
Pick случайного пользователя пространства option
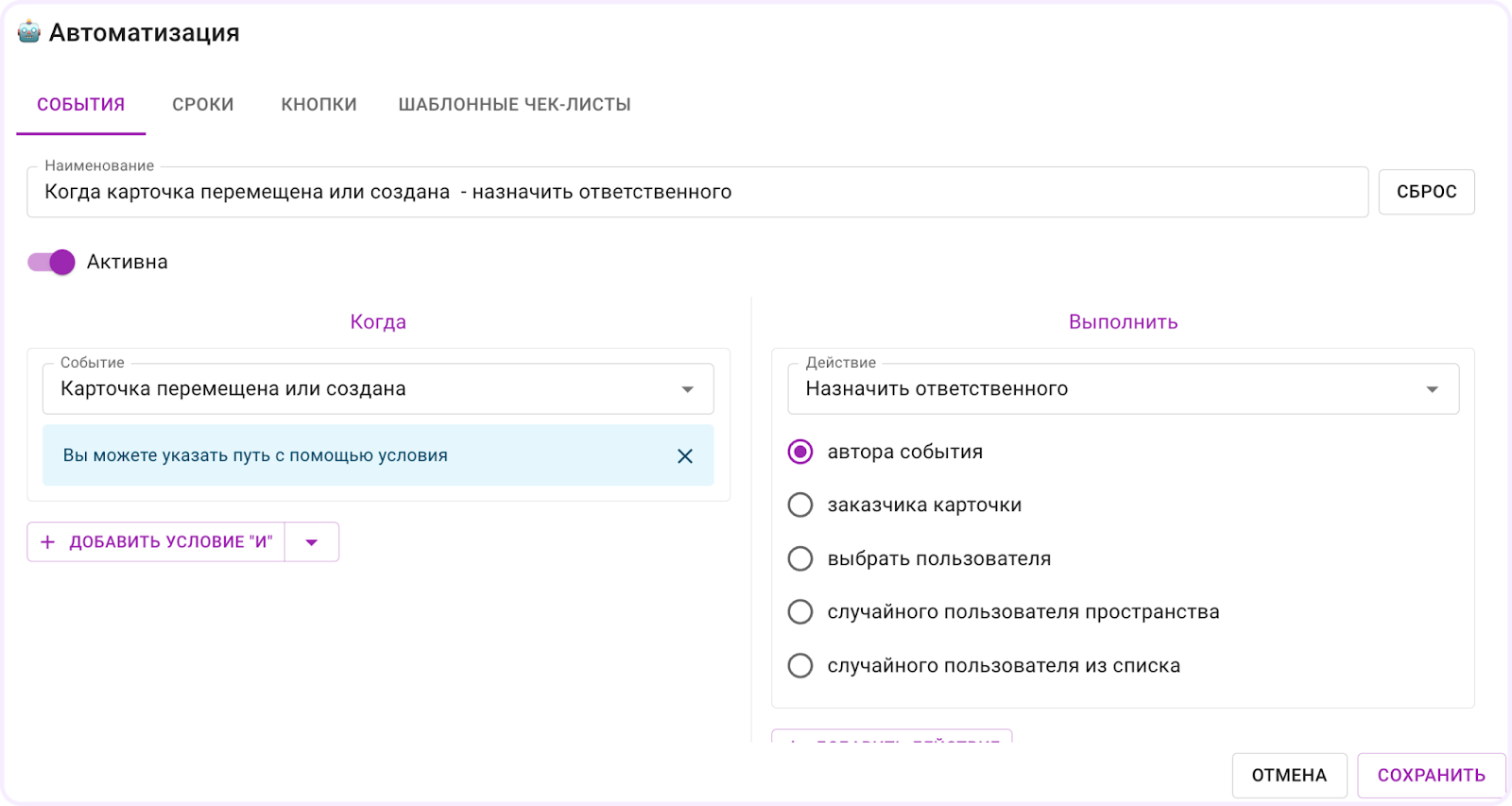click(800, 612)
